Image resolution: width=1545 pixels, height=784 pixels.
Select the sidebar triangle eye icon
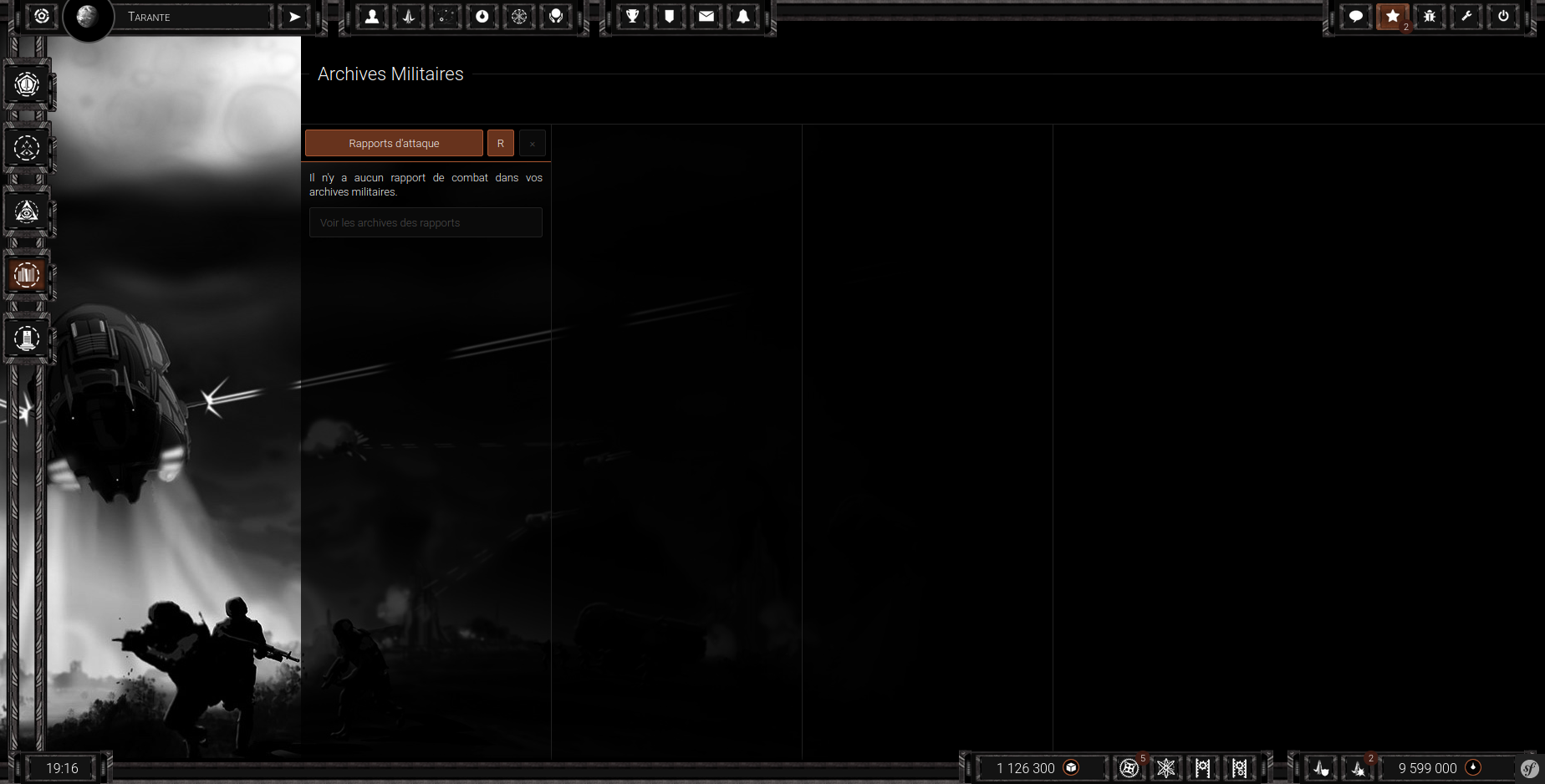27,211
